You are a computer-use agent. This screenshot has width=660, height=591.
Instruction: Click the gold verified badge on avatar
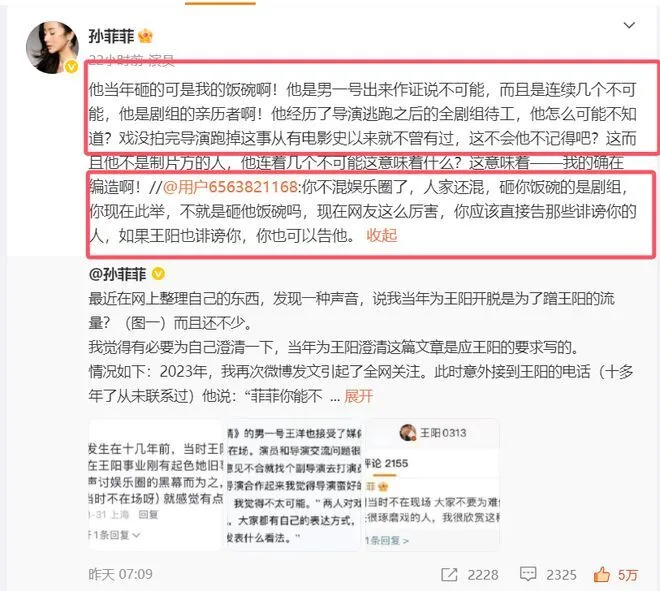coord(72,66)
